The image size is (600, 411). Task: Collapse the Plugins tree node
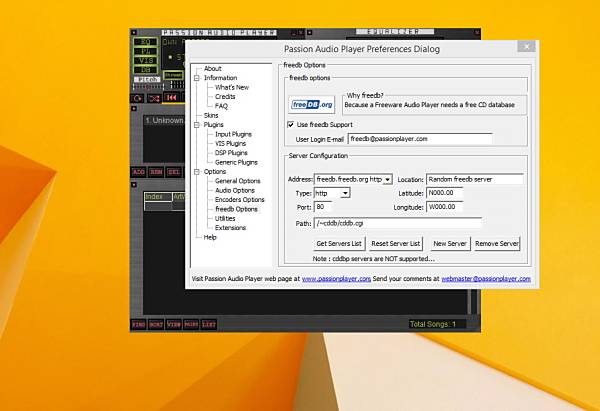pos(197,125)
